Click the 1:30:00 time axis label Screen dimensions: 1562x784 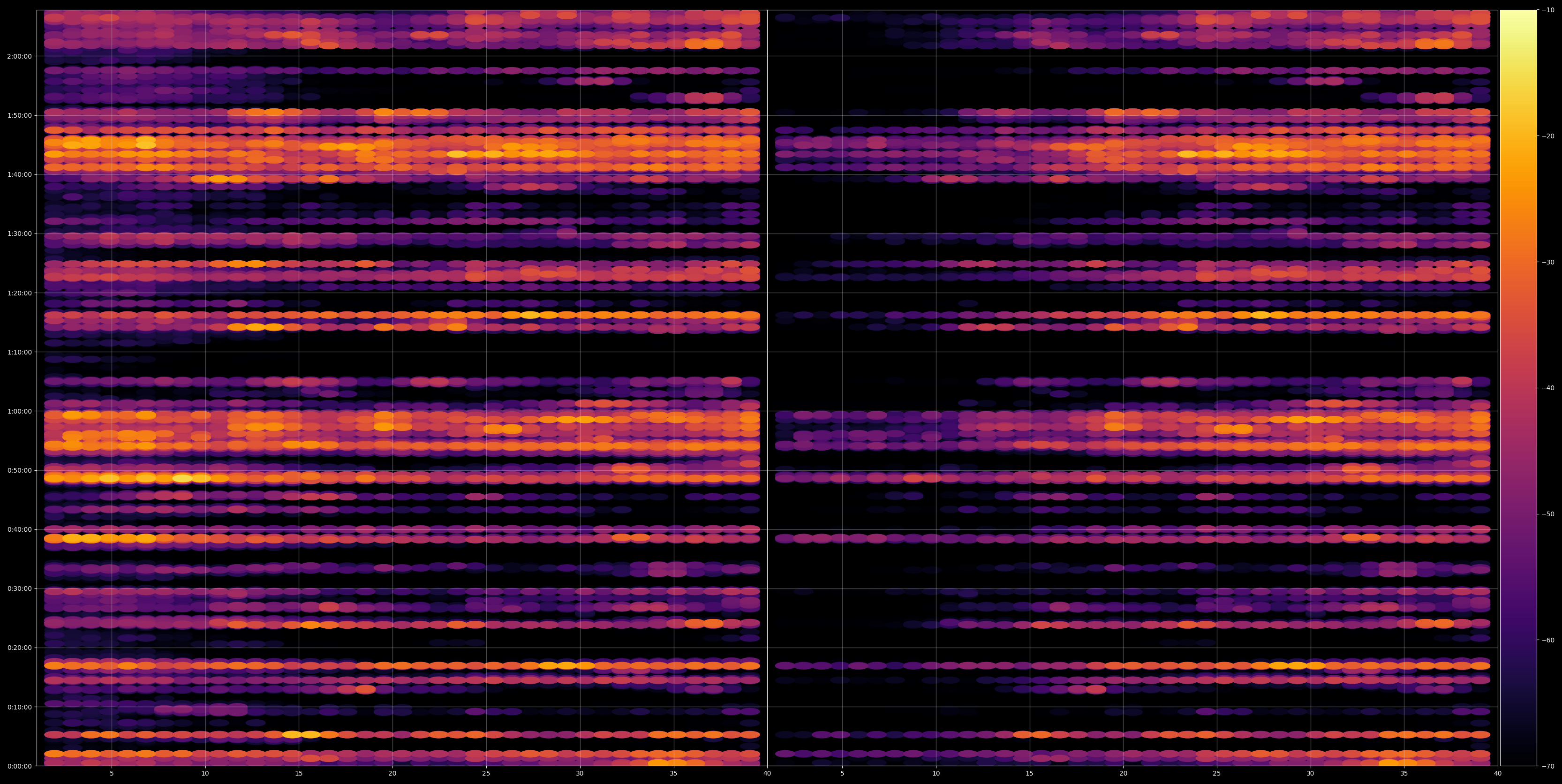coord(19,234)
